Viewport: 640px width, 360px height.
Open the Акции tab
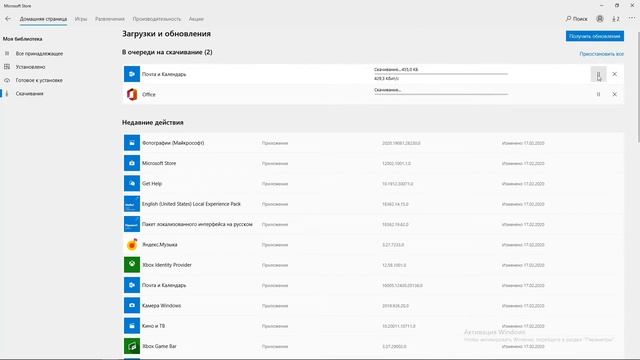click(x=196, y=19)
